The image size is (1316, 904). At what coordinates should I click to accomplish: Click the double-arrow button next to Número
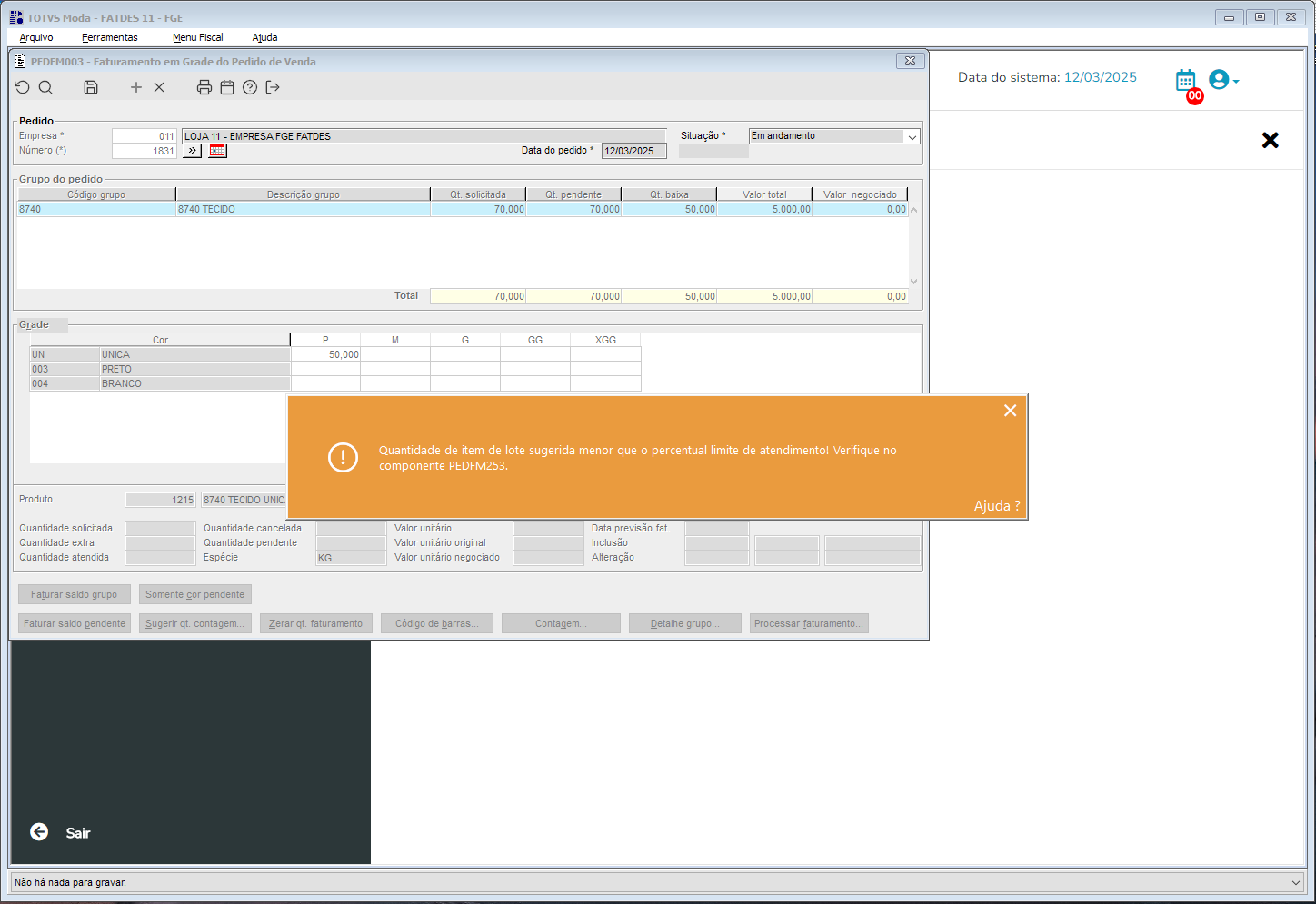[192, 151]
